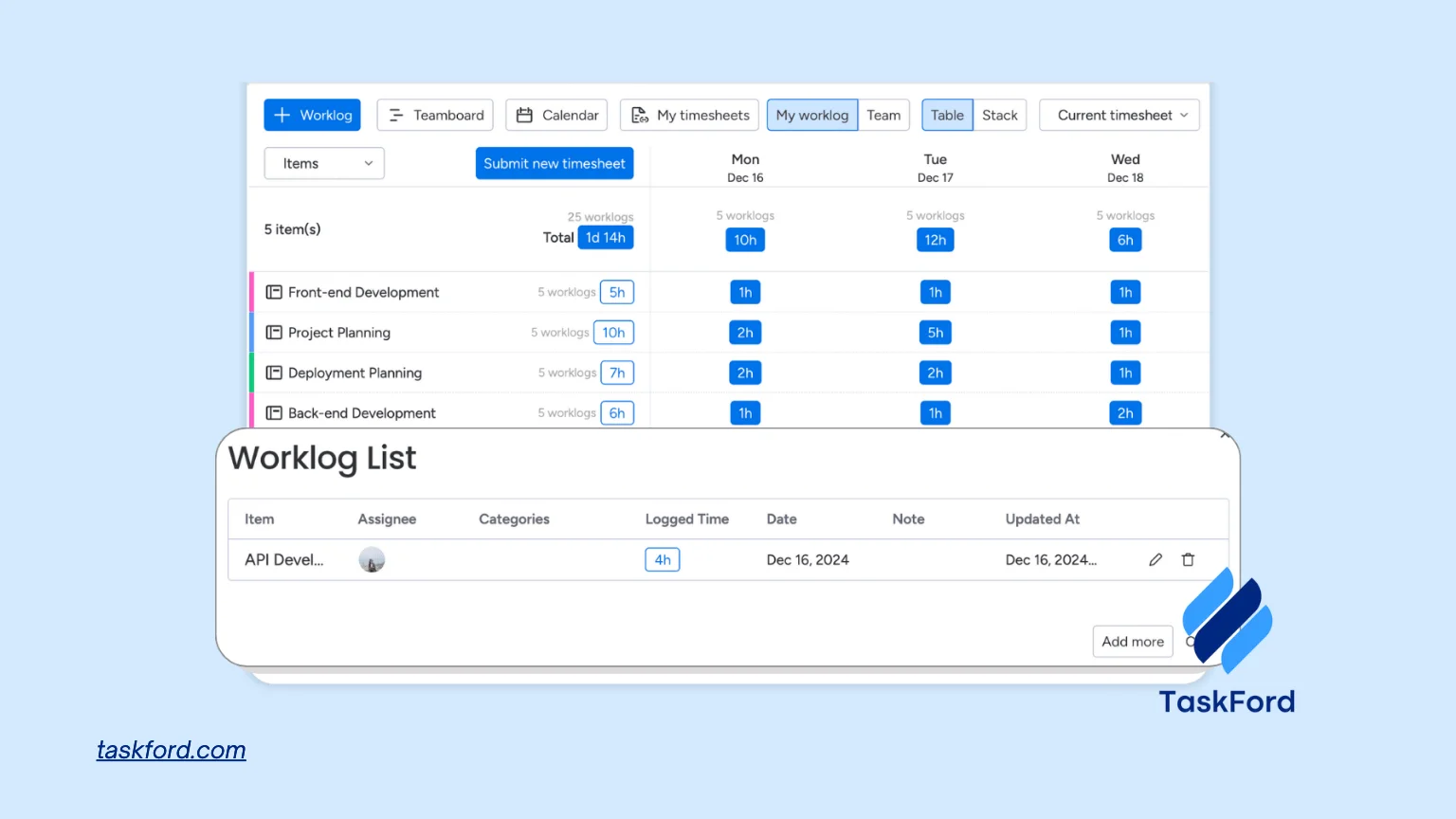Switch to Stack layout view
Screen dimensions: 1456x819
pyautogui.click(x=999, y=115)
